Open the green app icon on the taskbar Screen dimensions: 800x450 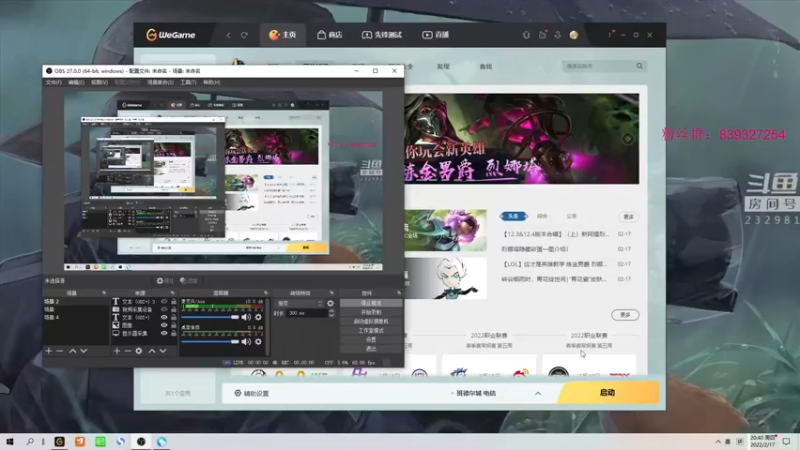pyautogui.click(x=101, y=441)
